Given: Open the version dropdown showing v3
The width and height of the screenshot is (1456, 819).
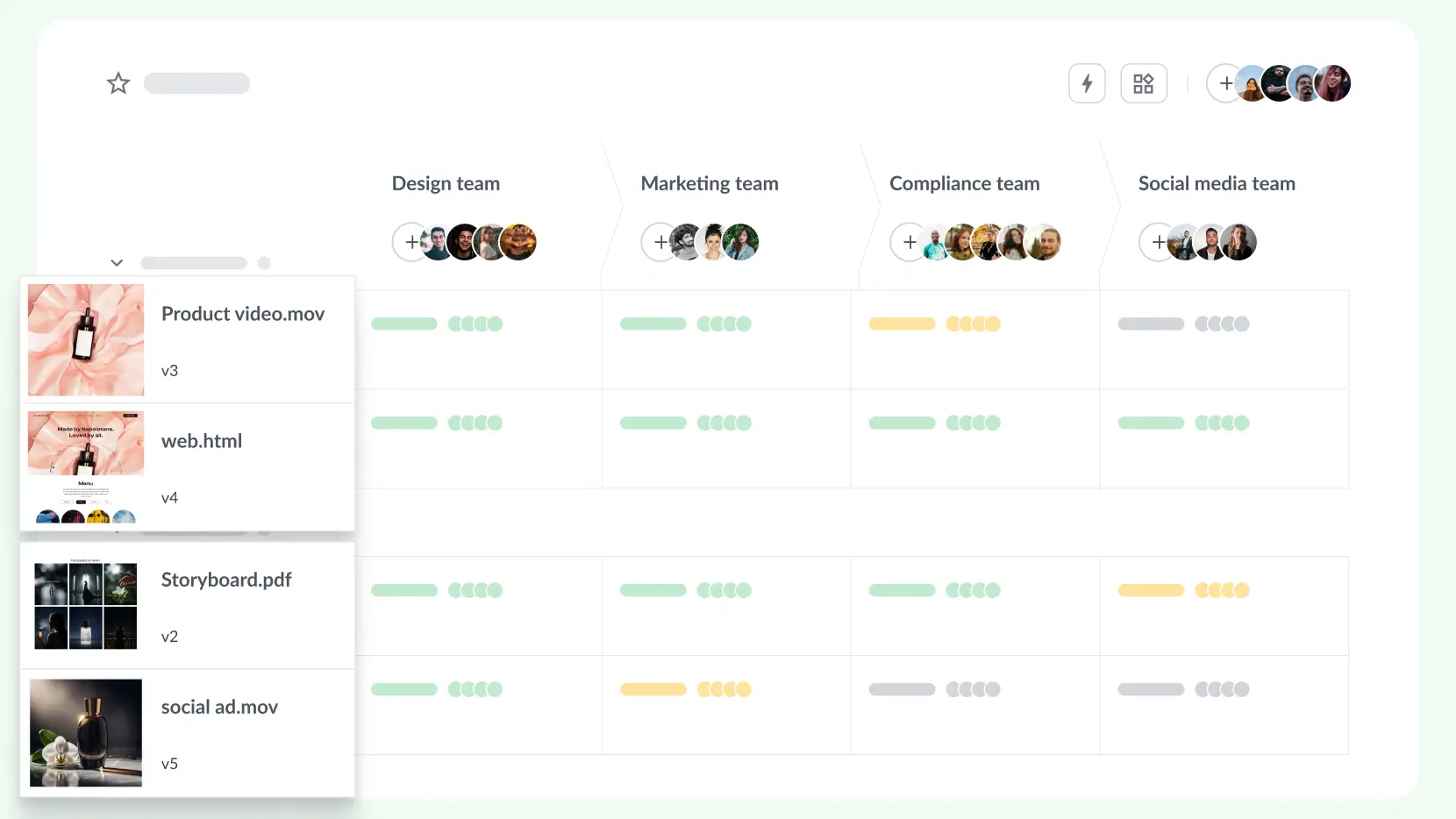Looking at the screenshot, I should [170, 370].
